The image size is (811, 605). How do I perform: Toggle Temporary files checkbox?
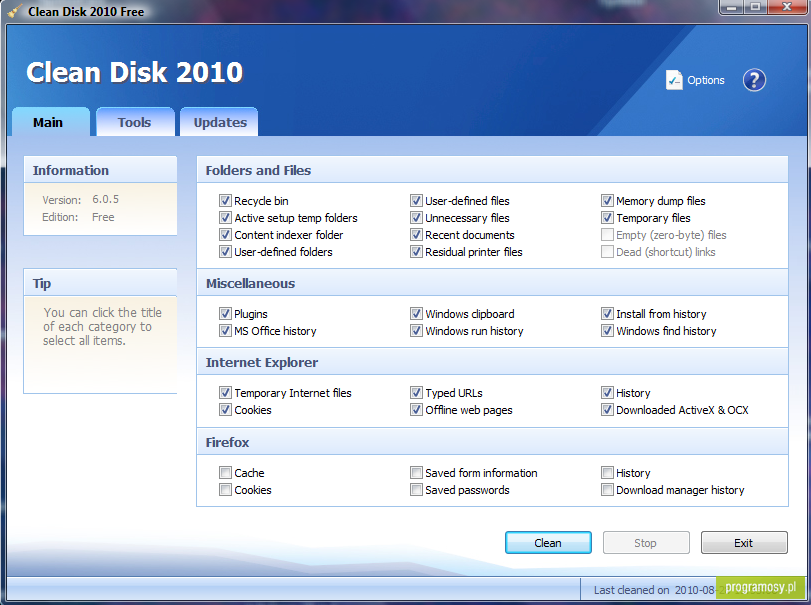pyautogui.click(x=607, y=218)
